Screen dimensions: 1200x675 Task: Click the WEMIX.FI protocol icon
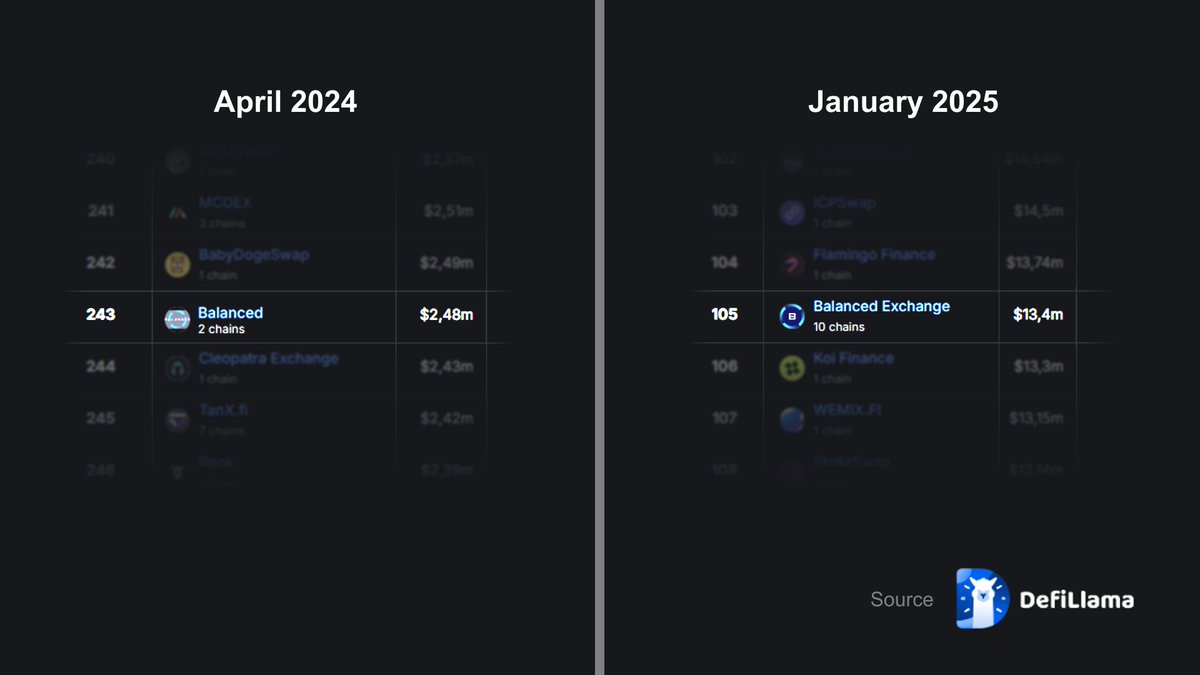click(792, 420)
